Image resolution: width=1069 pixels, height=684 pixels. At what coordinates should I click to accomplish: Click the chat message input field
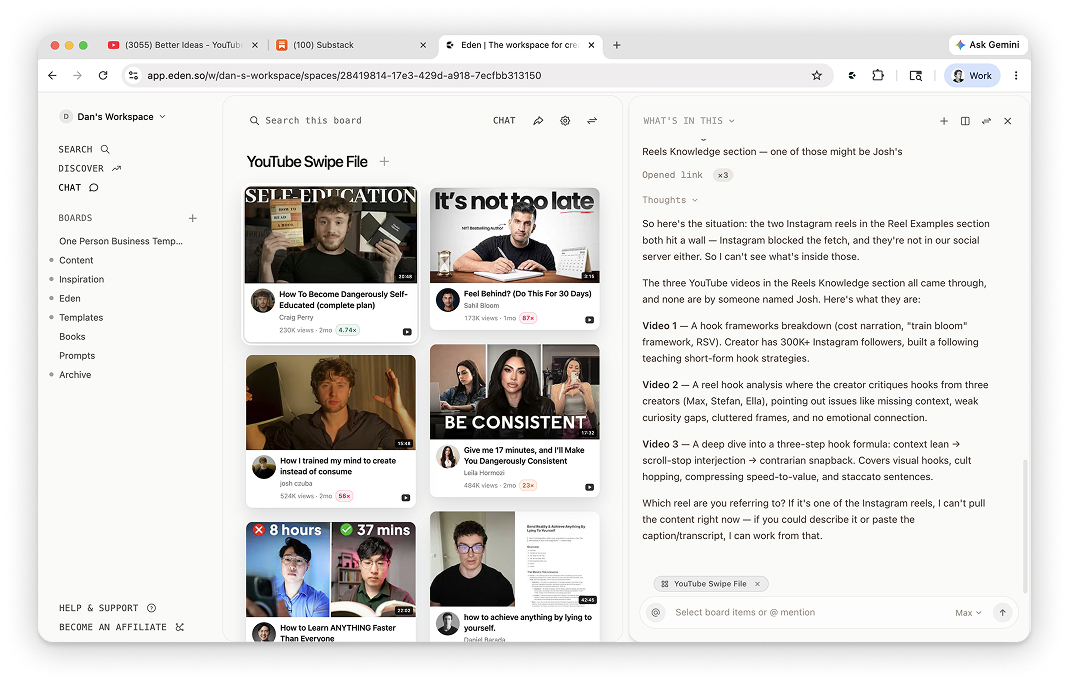point(811,612)
